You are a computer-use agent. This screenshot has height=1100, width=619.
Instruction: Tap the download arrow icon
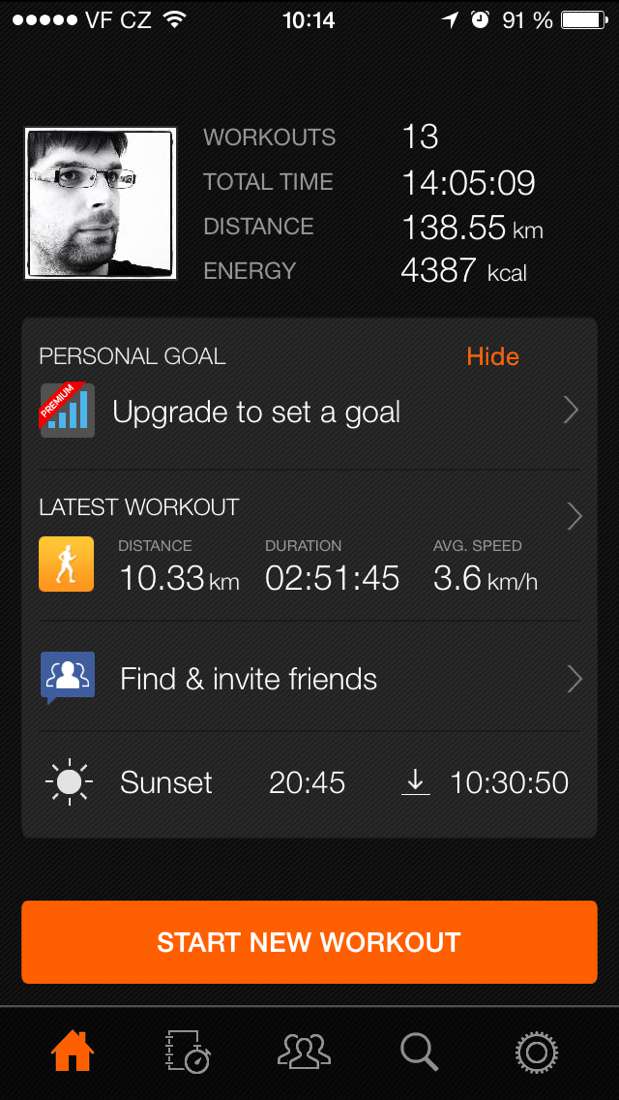(416, 782)
